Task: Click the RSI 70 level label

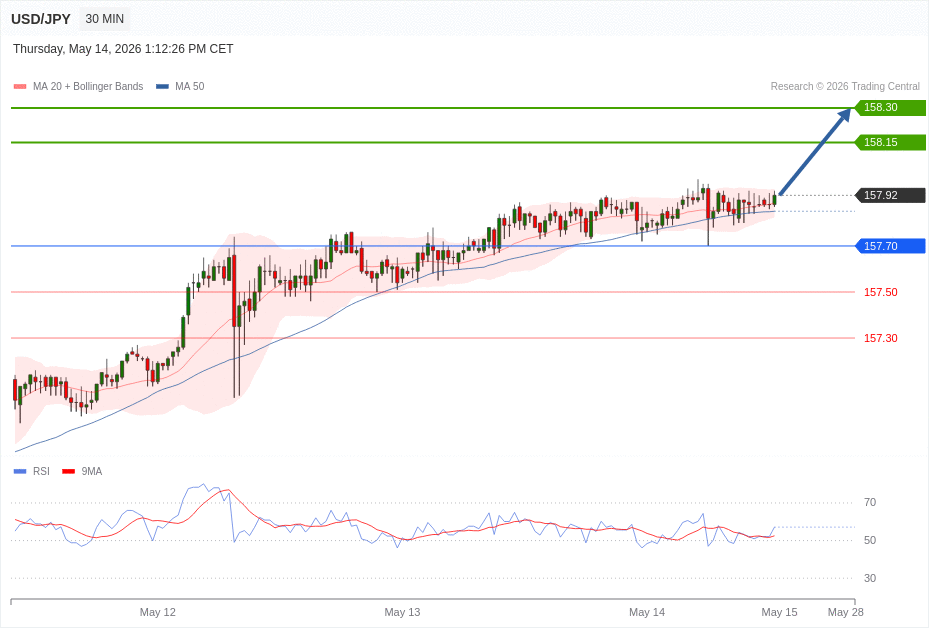Action: 870,502
